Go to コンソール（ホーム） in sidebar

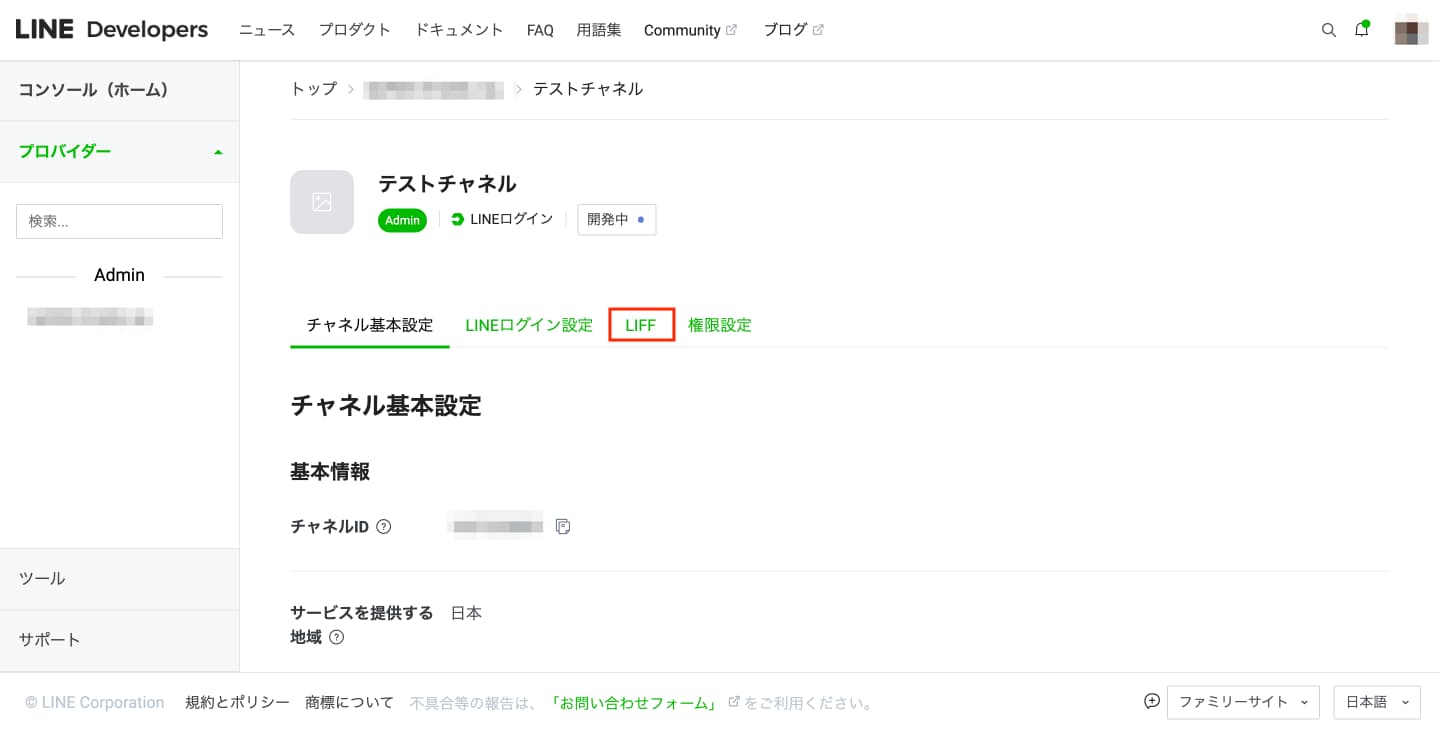(x=120, y=91)
